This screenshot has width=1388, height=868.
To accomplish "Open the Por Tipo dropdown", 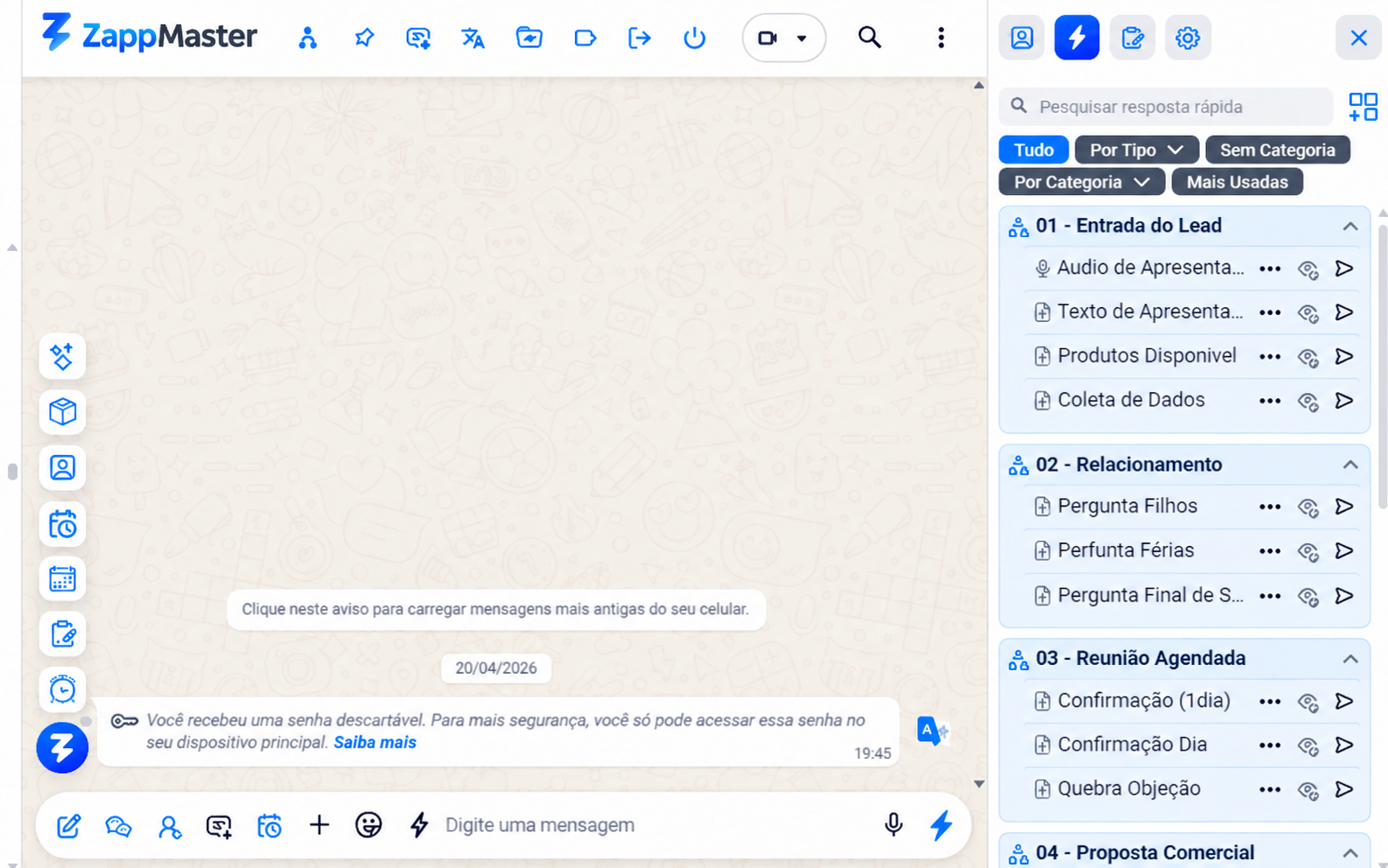I will (1136, 150).
